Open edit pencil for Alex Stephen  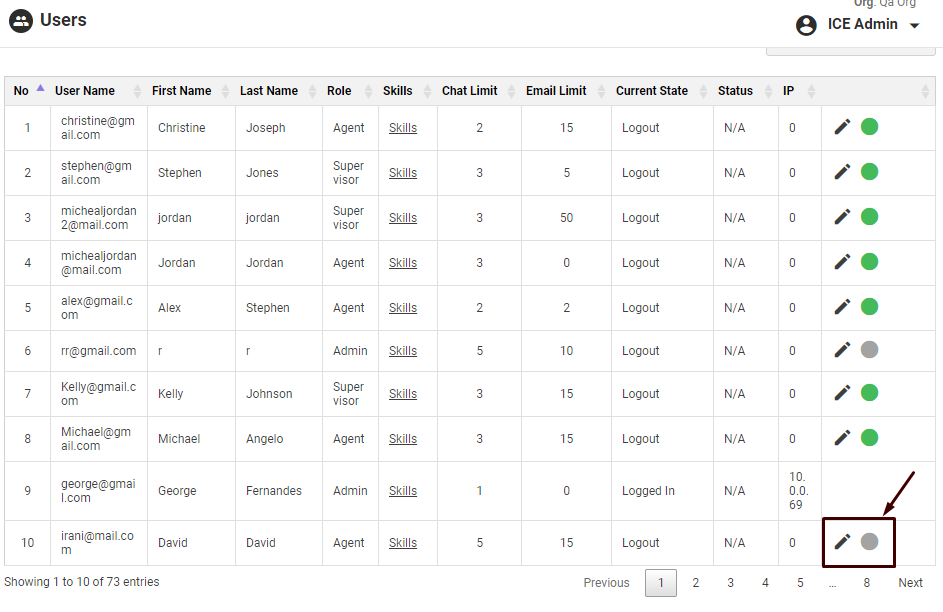pos(842,307)
